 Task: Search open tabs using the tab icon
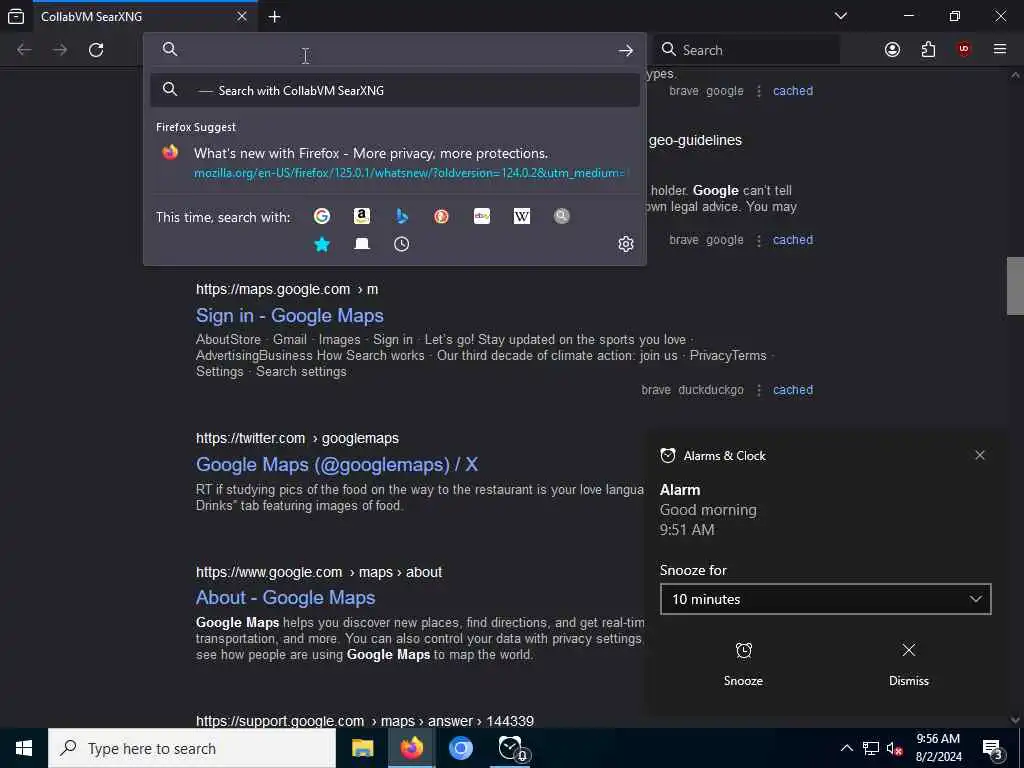tap(362, 244)
